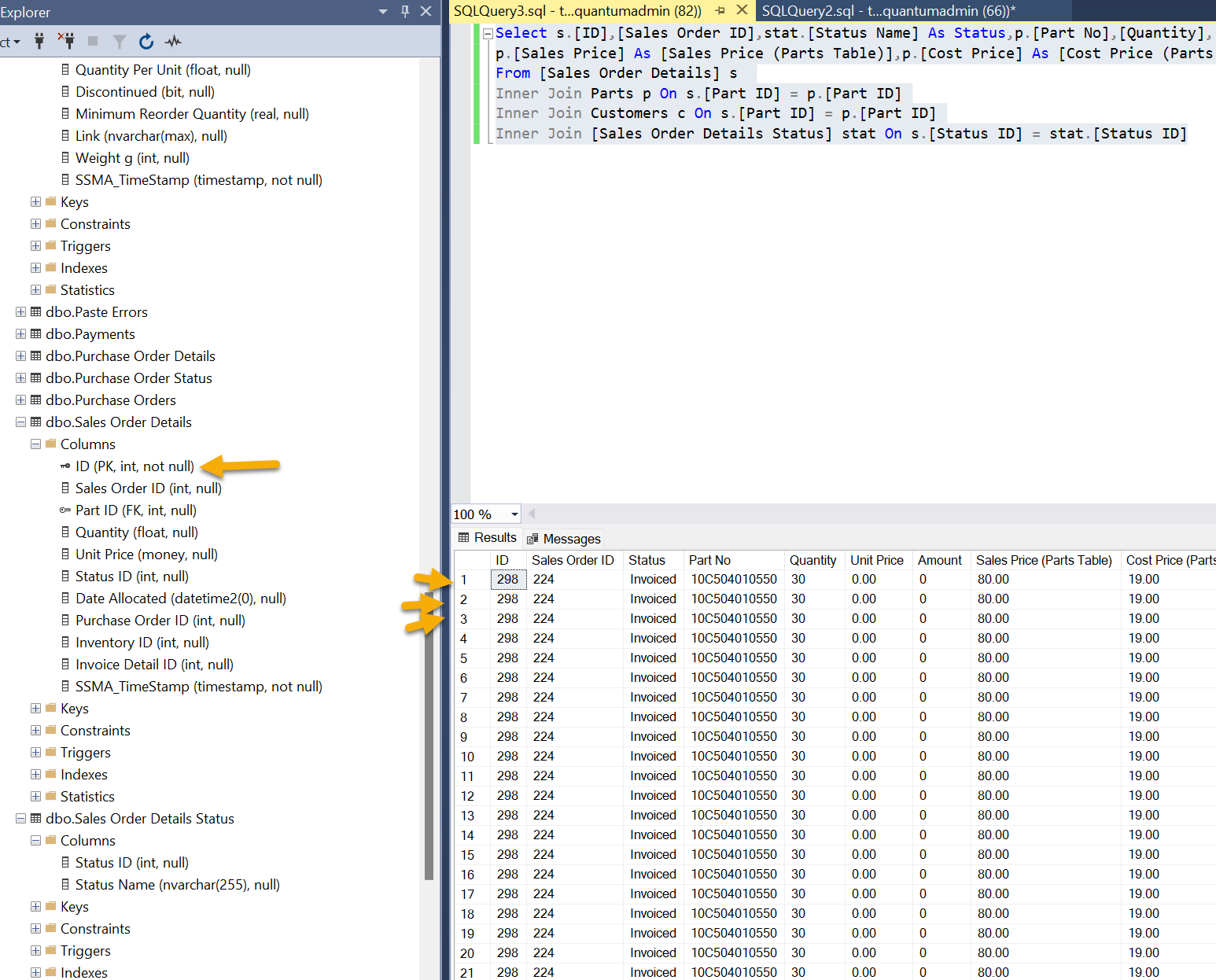Refresh the Object Explorer tree

point(146,42)
